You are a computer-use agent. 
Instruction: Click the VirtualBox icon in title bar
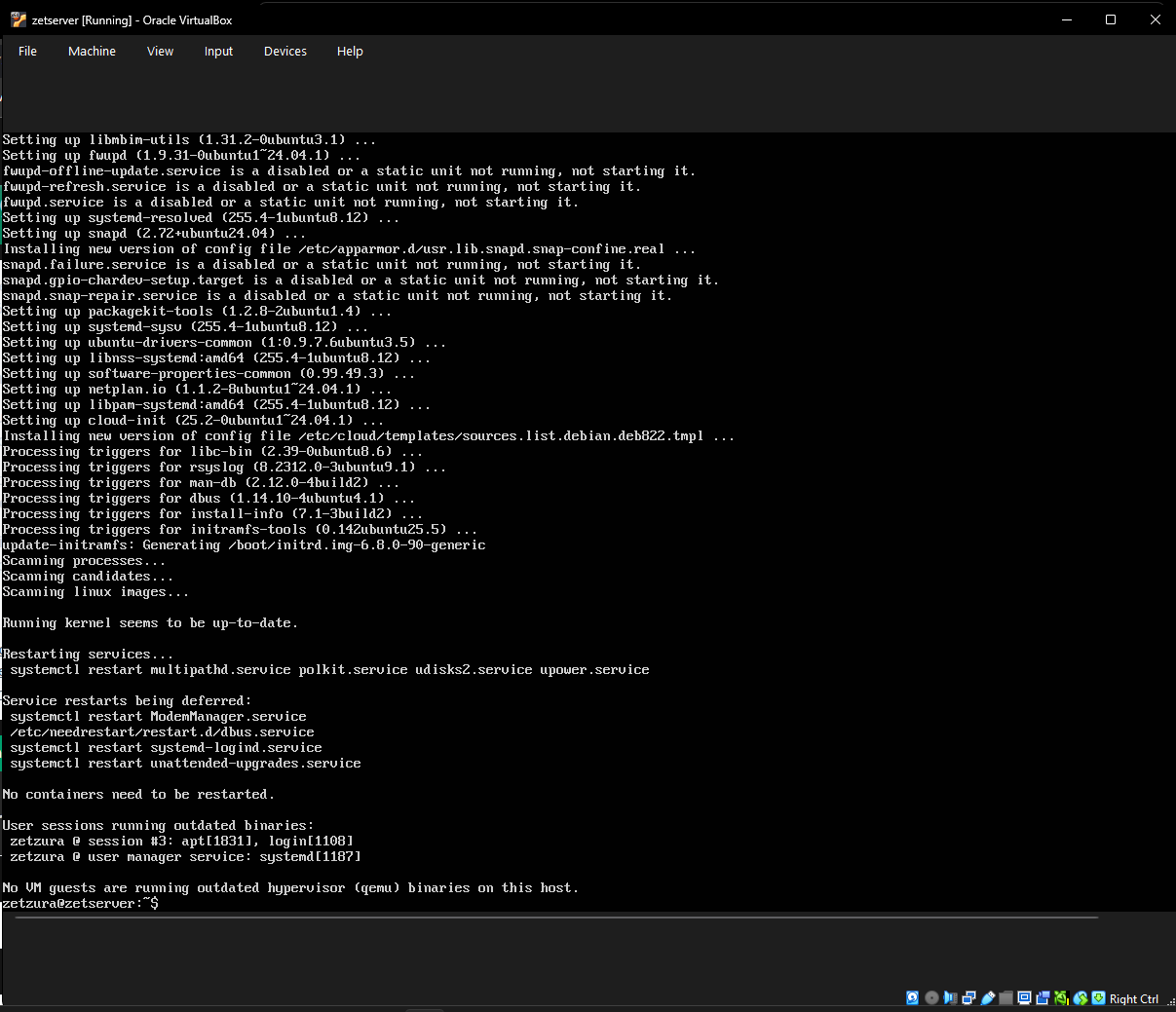click(18, 19)
